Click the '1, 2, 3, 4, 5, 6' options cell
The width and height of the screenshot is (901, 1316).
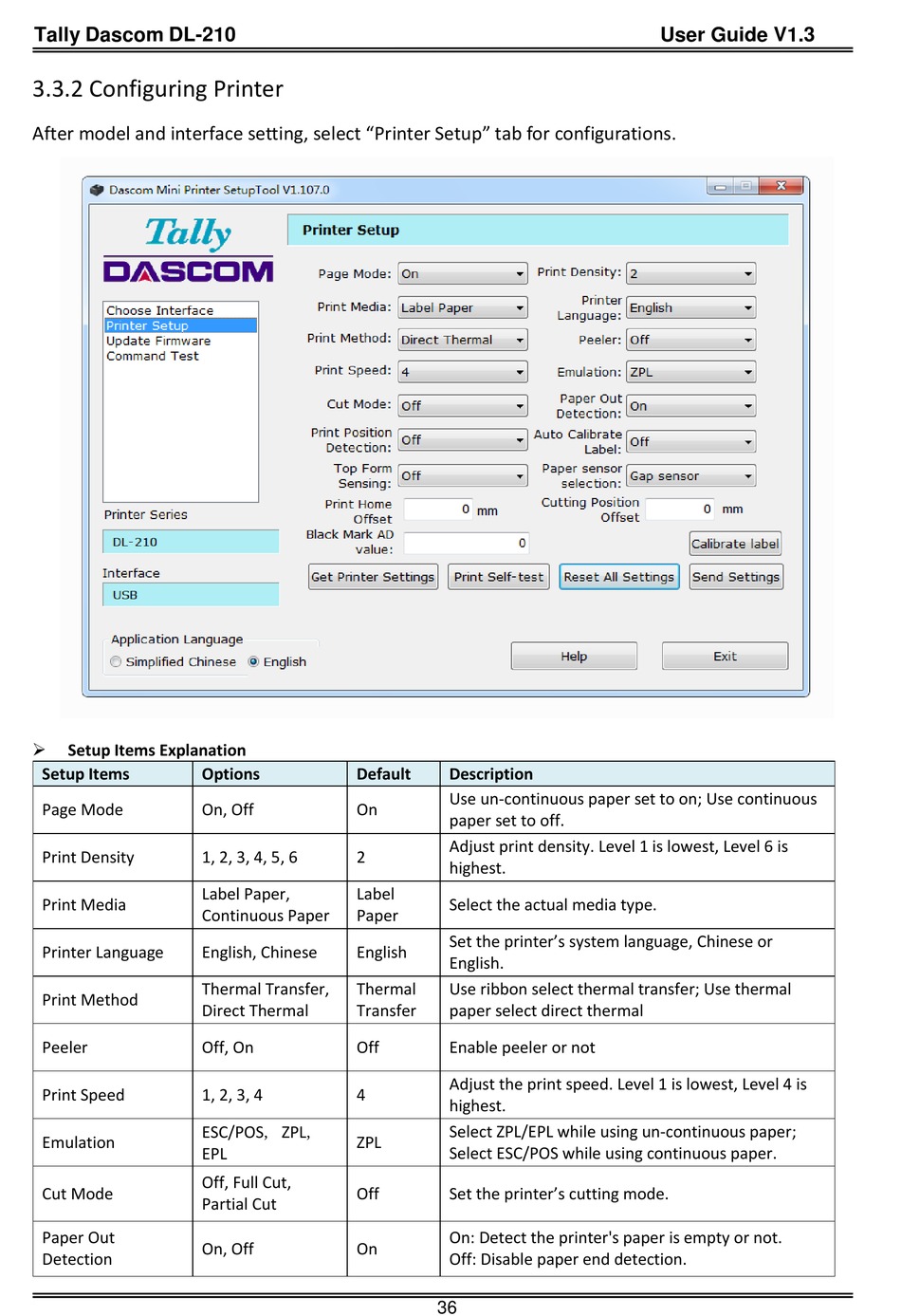[270, 858]
